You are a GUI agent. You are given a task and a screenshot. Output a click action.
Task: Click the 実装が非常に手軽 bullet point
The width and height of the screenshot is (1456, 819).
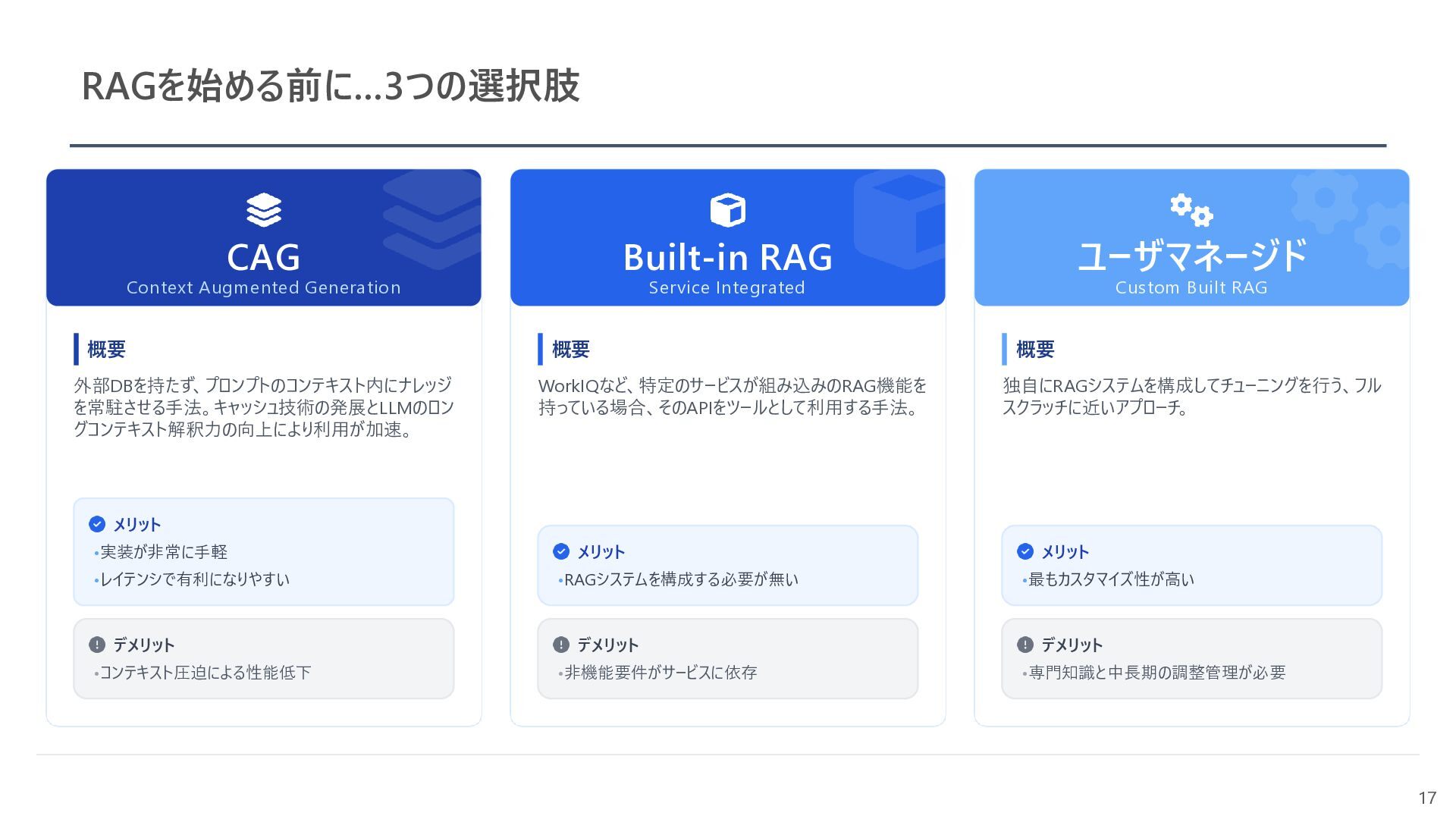click(x=164, y=552)
